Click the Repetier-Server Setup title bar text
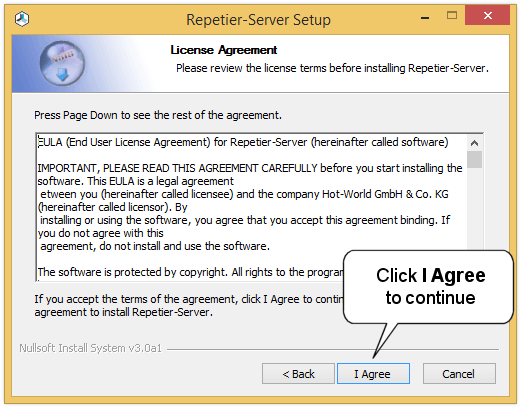Screen dimensions: 522x408 (258, 20)
